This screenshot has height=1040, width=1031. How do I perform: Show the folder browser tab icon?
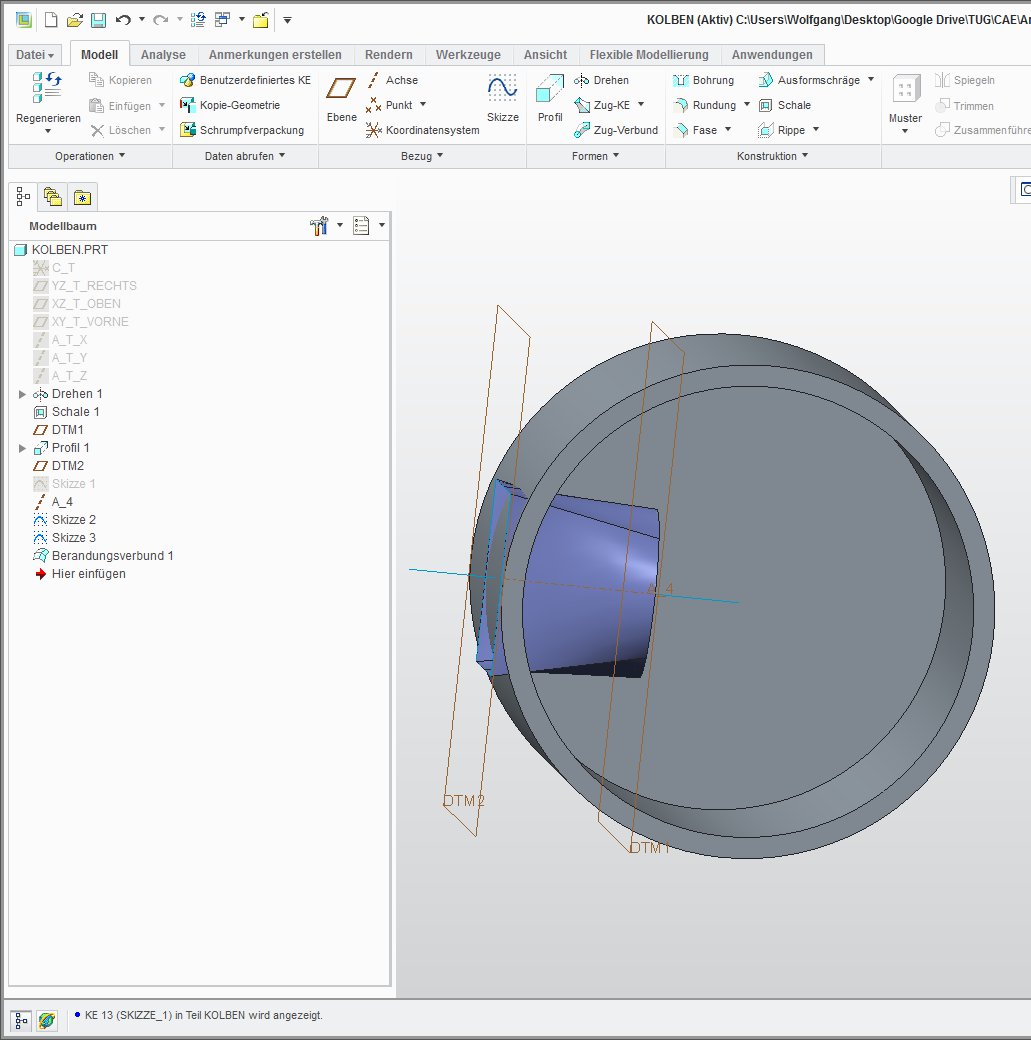pos(52,197)
